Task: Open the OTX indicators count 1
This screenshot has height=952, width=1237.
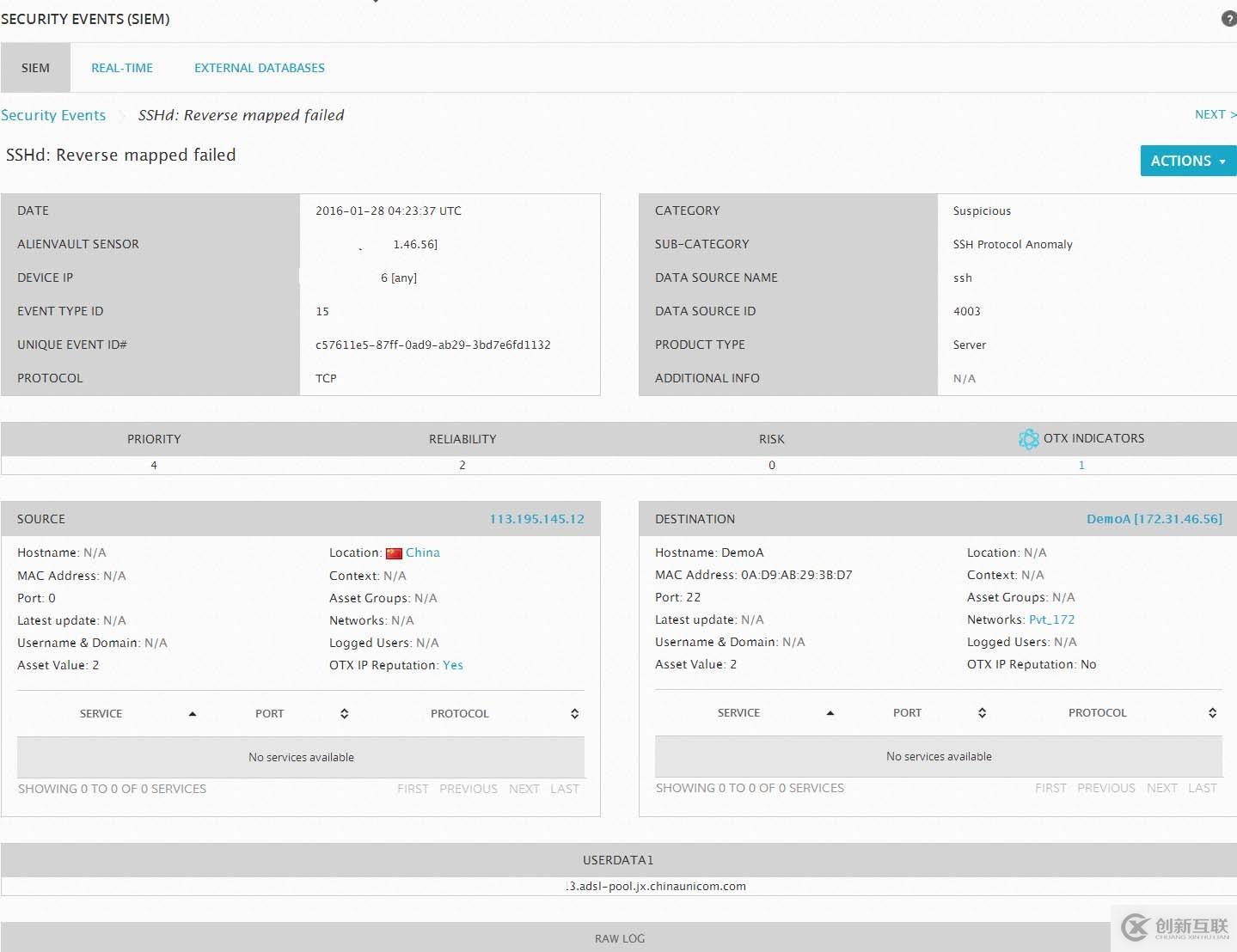Action: coord(1081,465)
